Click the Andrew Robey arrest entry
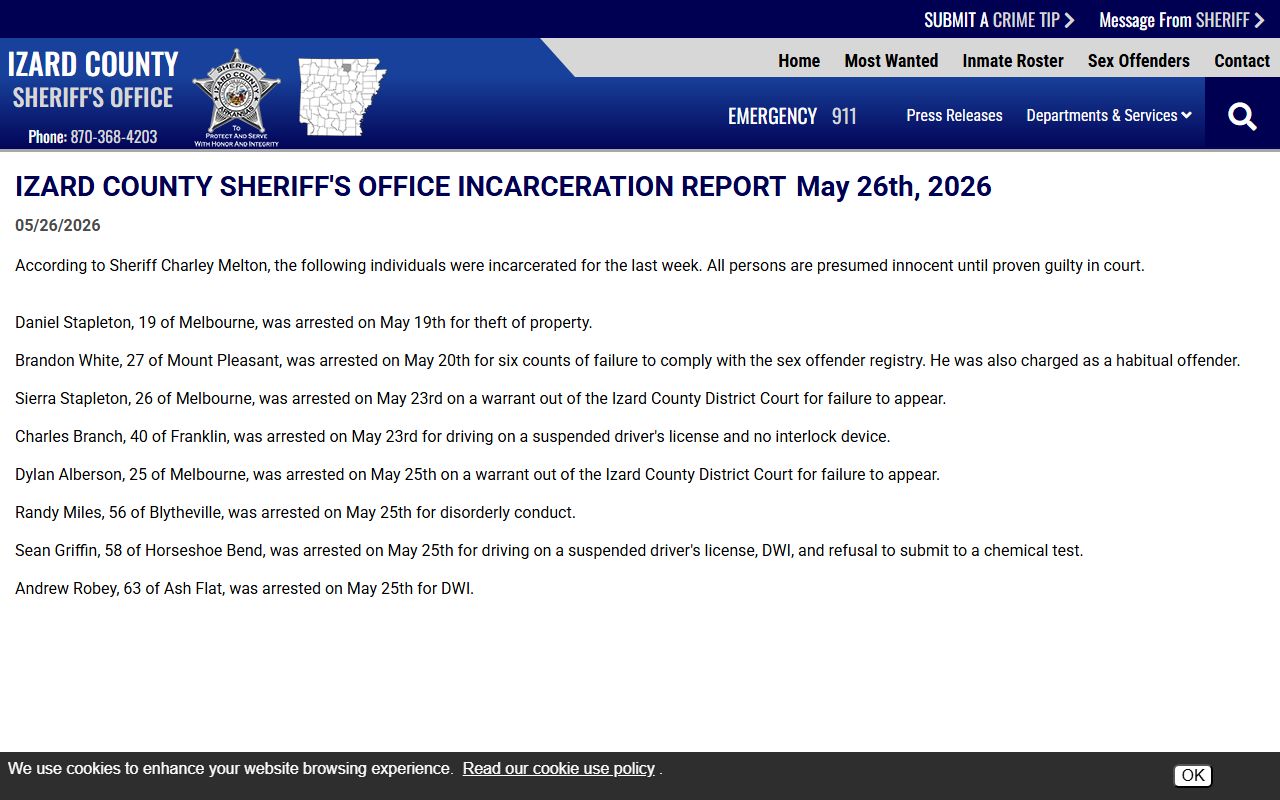This screenshot has width=1280, height=800. 245,589
